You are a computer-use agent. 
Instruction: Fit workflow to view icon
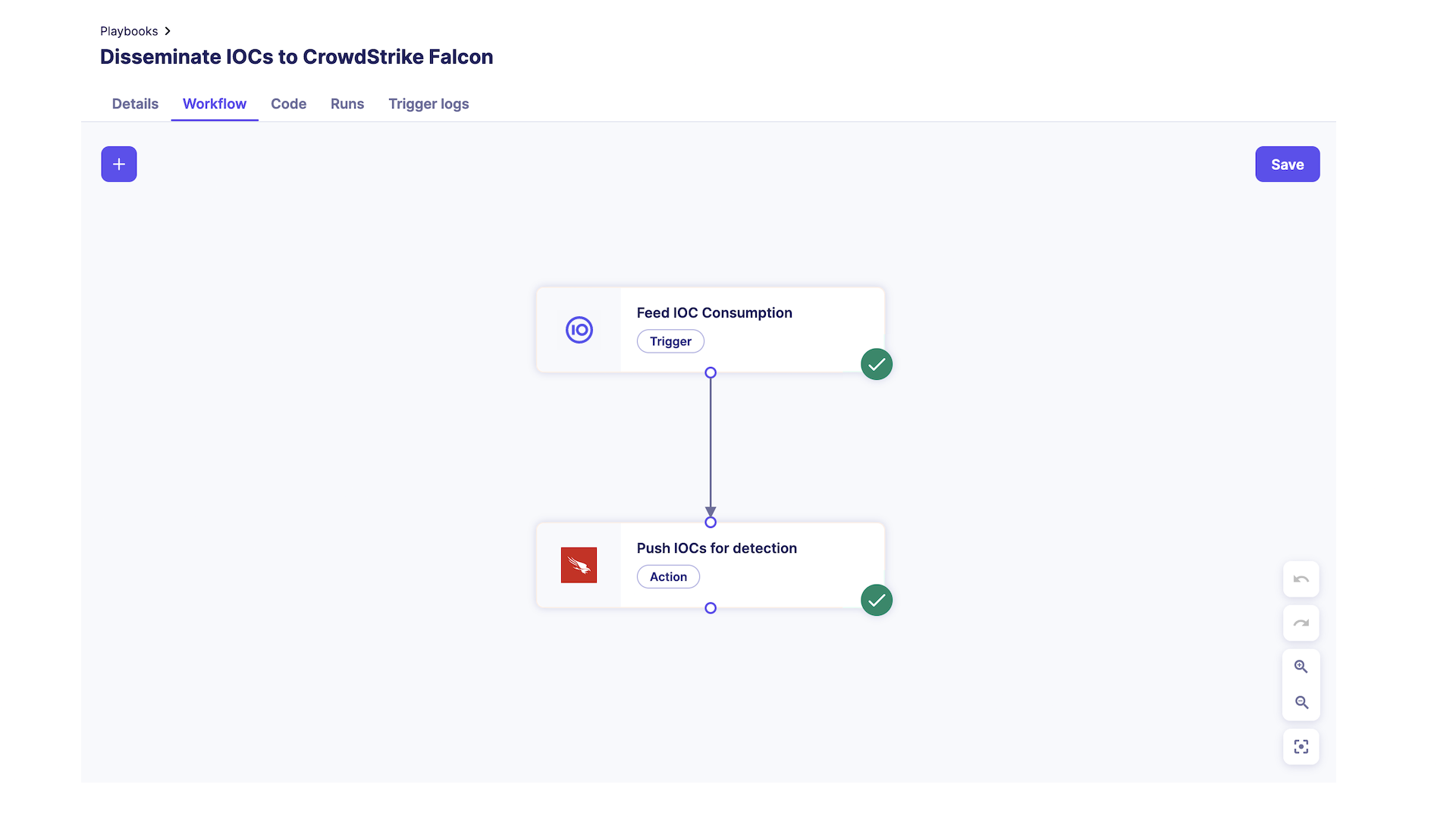tap(1301, 747)
